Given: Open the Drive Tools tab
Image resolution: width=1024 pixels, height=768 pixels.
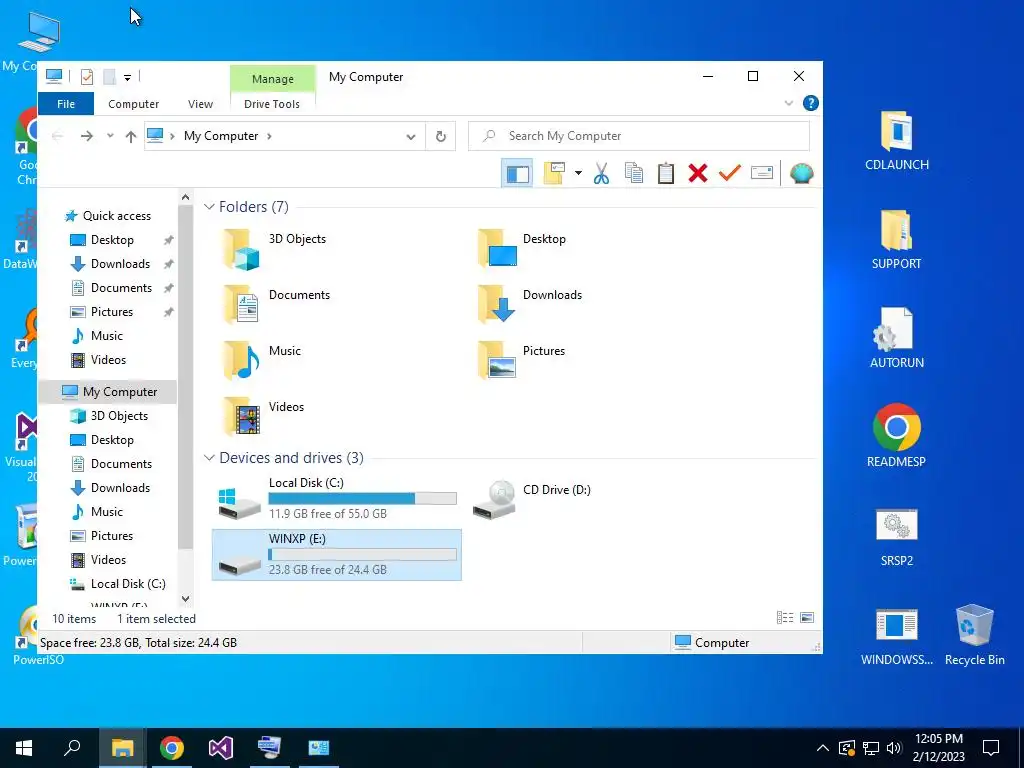Looking at the screenshot, I should (x=272, y=104).
